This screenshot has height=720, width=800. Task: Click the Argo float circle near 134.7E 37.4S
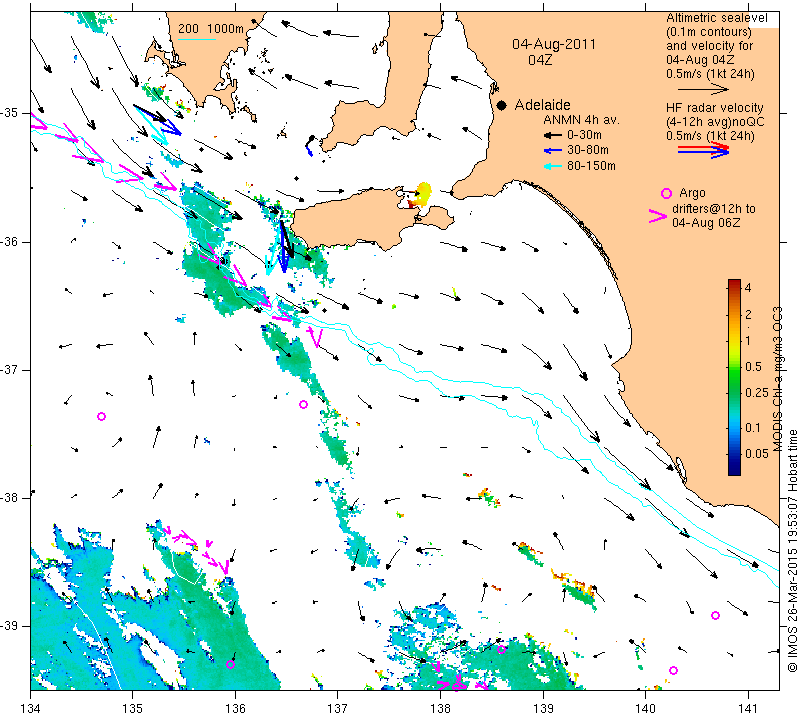(x=102, y=416)
